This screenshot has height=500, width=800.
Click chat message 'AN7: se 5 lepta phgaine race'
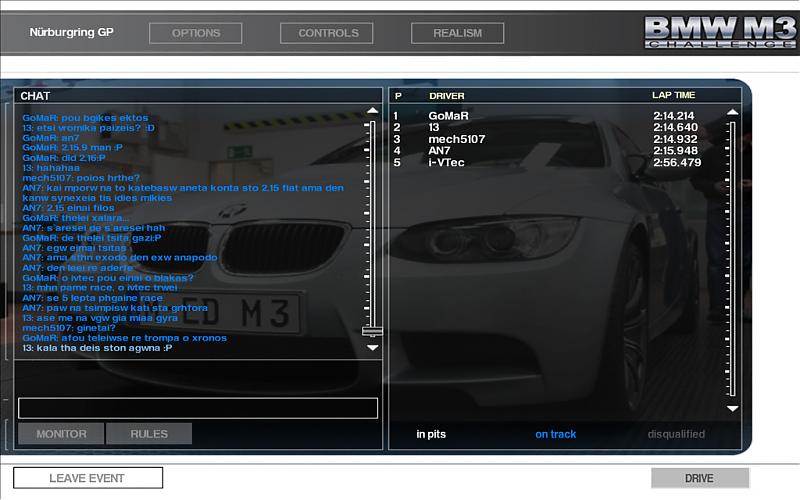(92, 298)
